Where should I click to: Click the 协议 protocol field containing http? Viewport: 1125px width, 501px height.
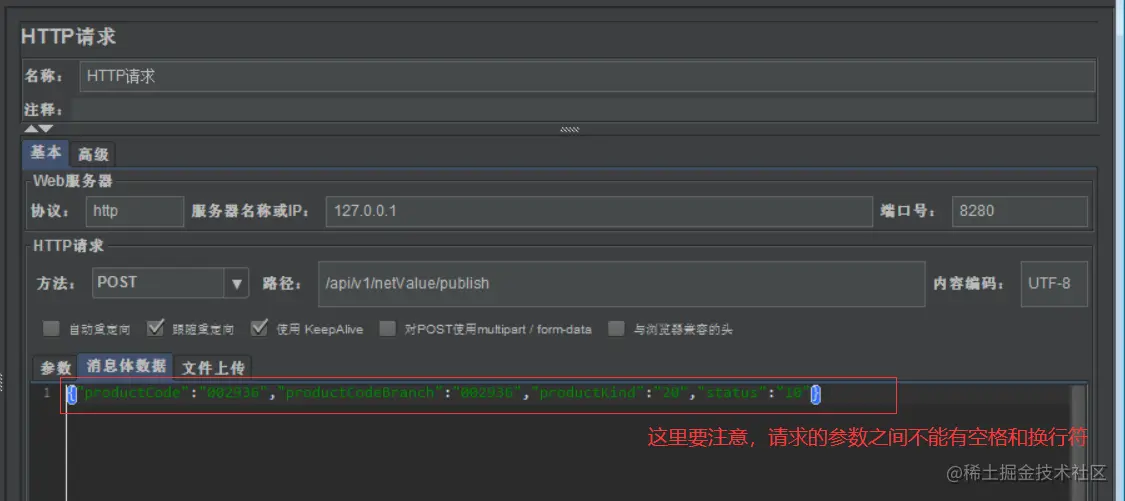point(135,212)
